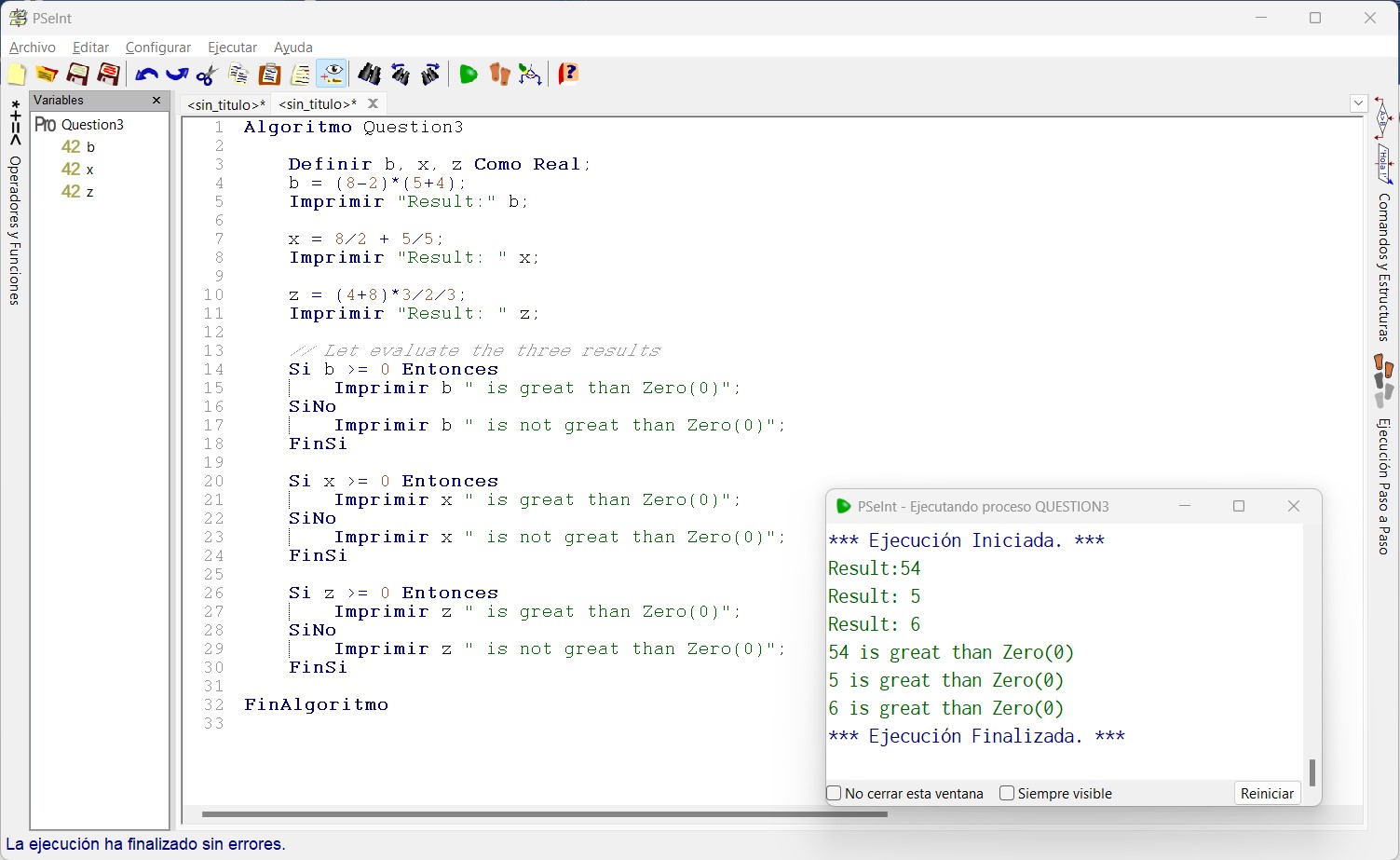Click the editor horizontal scrollbar
1400x860 pixels.
545,814
